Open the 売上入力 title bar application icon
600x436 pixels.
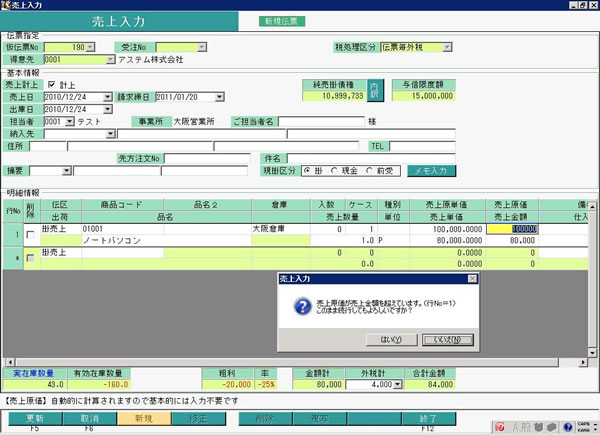click(x=5, y=5)
